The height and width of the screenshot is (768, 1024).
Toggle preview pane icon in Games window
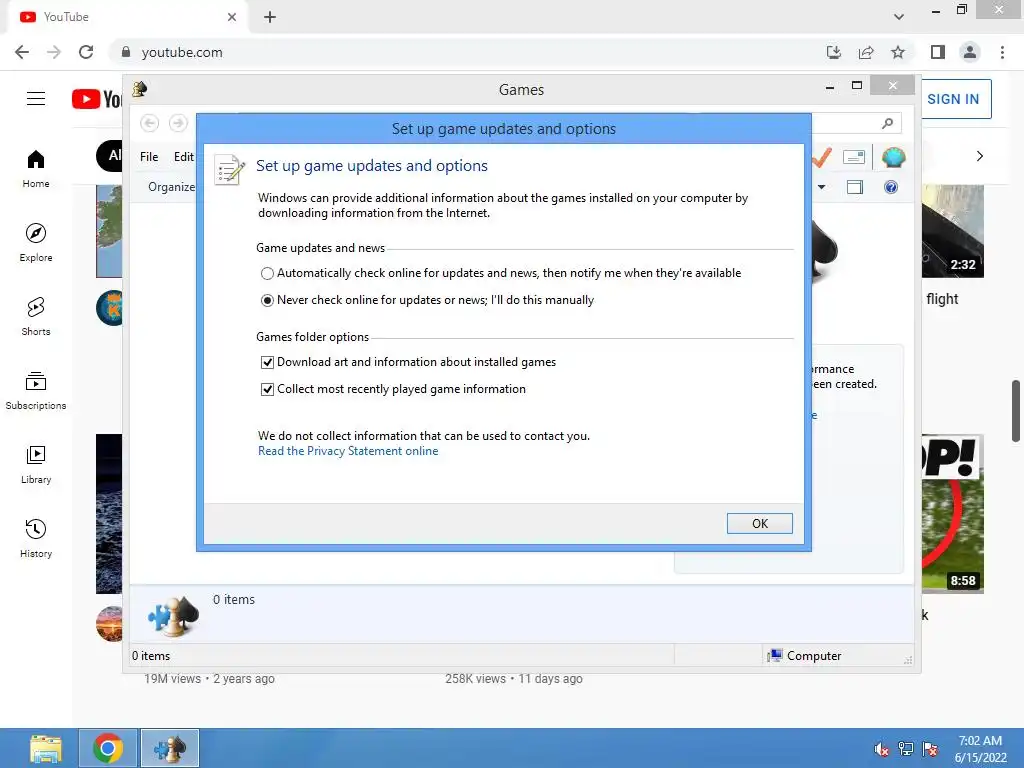pyautogui.click(x=854, y=187)
